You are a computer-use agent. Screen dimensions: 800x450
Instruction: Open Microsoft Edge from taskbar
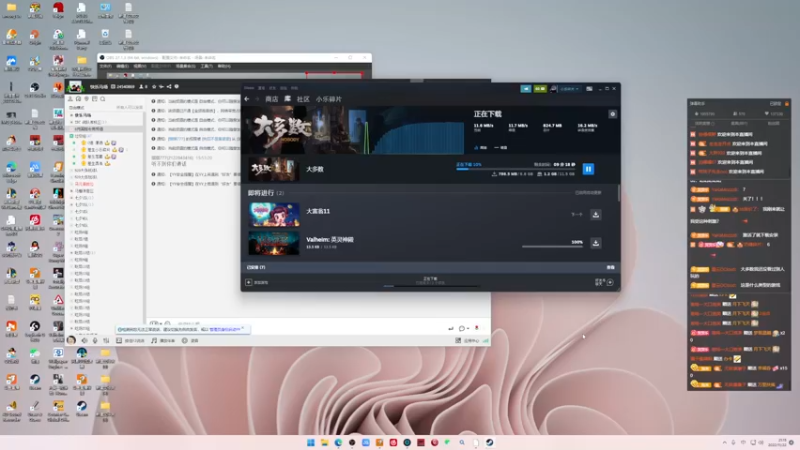click(338, 442)
